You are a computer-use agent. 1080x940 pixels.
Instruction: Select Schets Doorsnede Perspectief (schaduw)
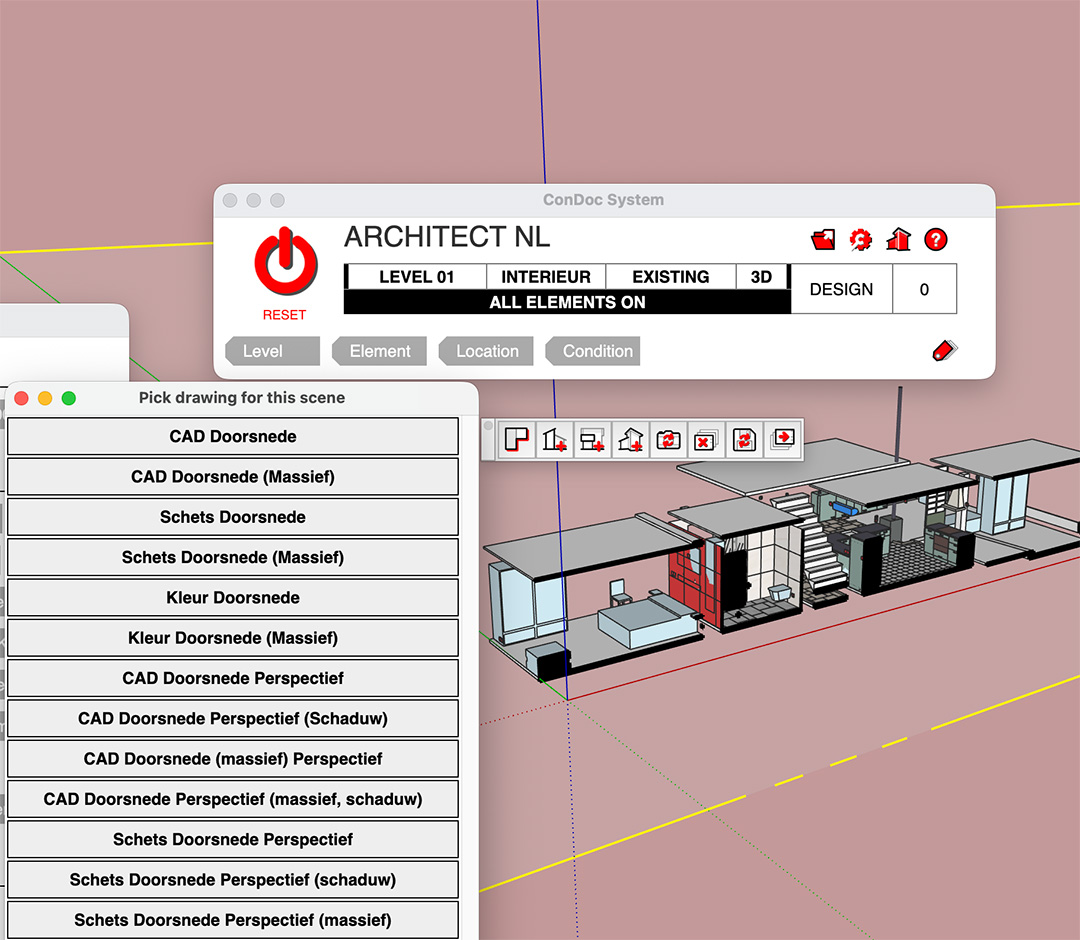point(233,879)
